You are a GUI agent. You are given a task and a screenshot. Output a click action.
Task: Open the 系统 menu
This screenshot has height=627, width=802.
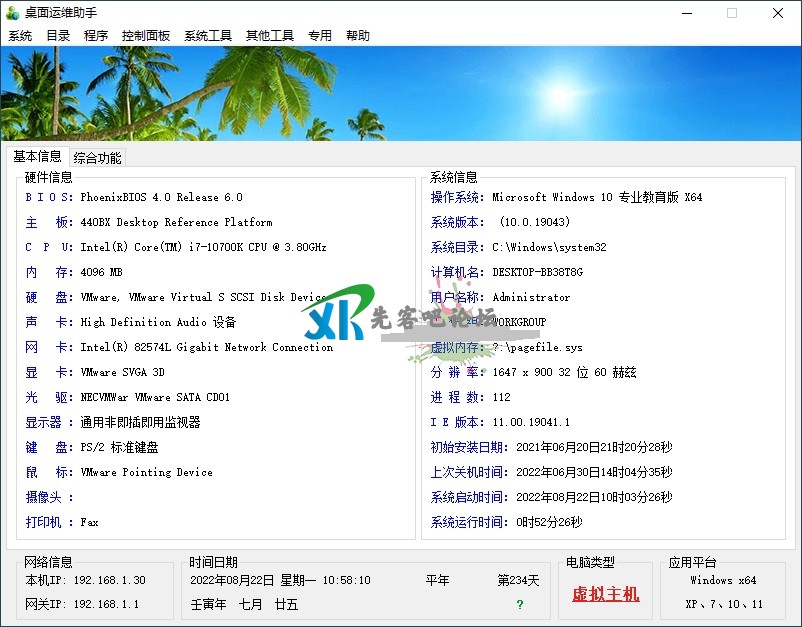(20, 36)
